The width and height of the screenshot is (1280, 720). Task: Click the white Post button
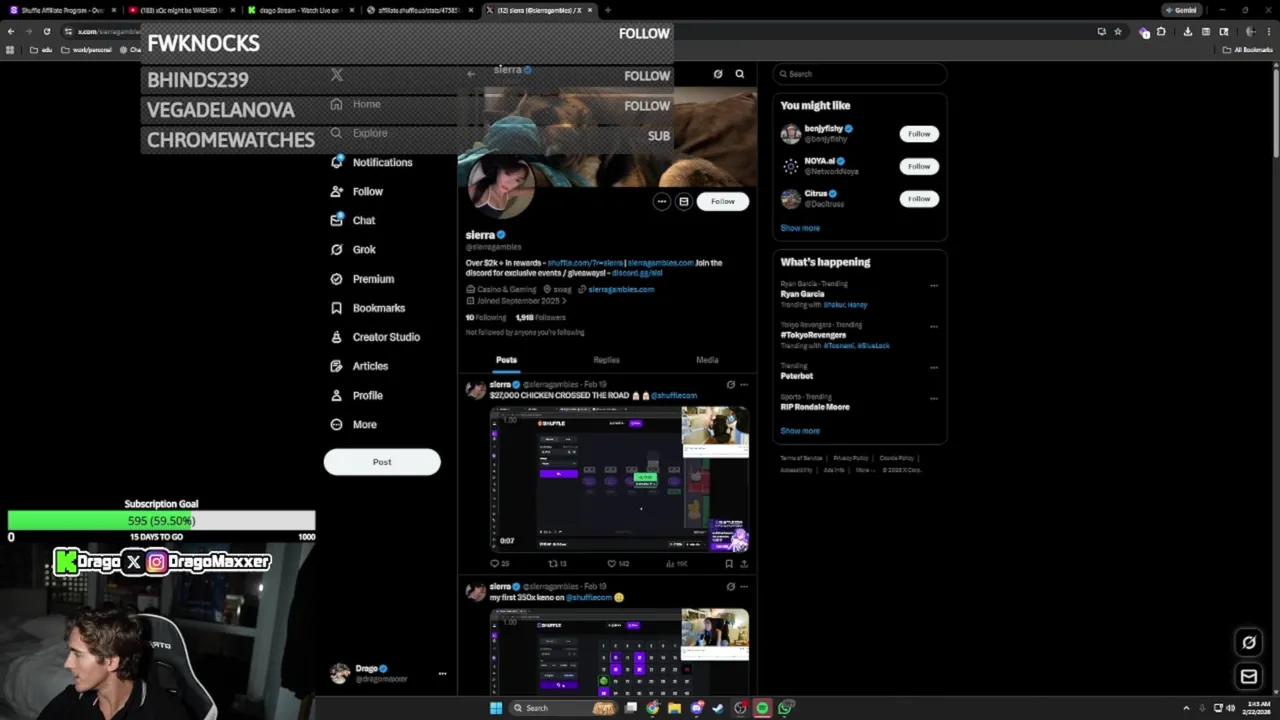pyautogui.click(x=382, y=462)
